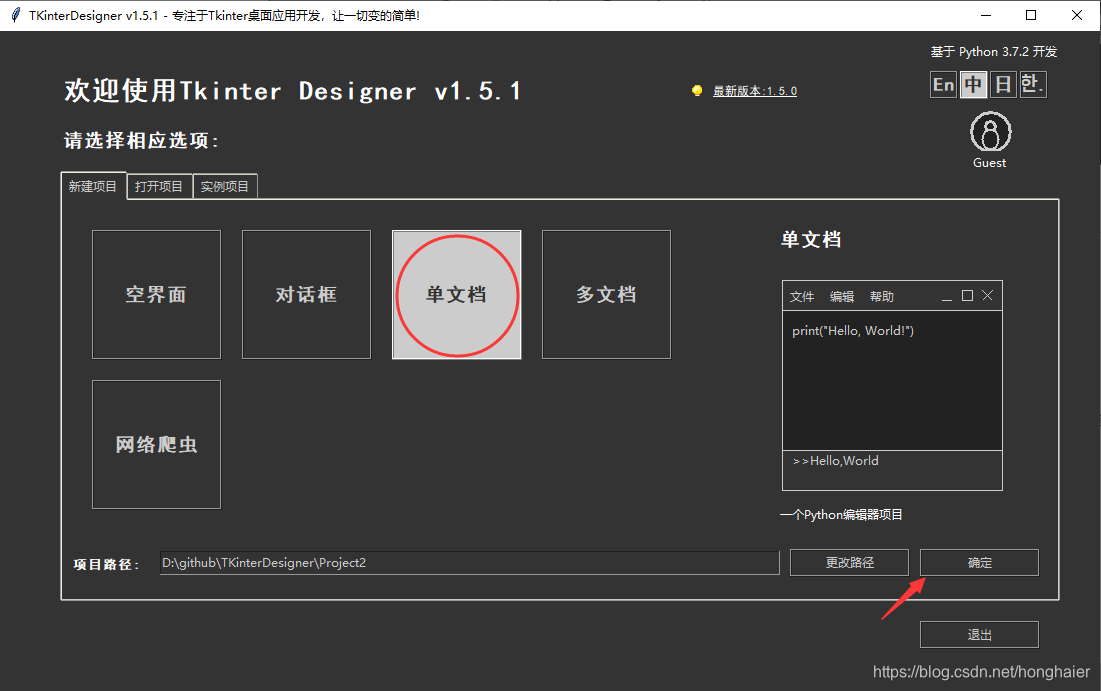Minimize the TKinterDesigner window
The width and height of the screenshot is (1101, 691).
986,15
